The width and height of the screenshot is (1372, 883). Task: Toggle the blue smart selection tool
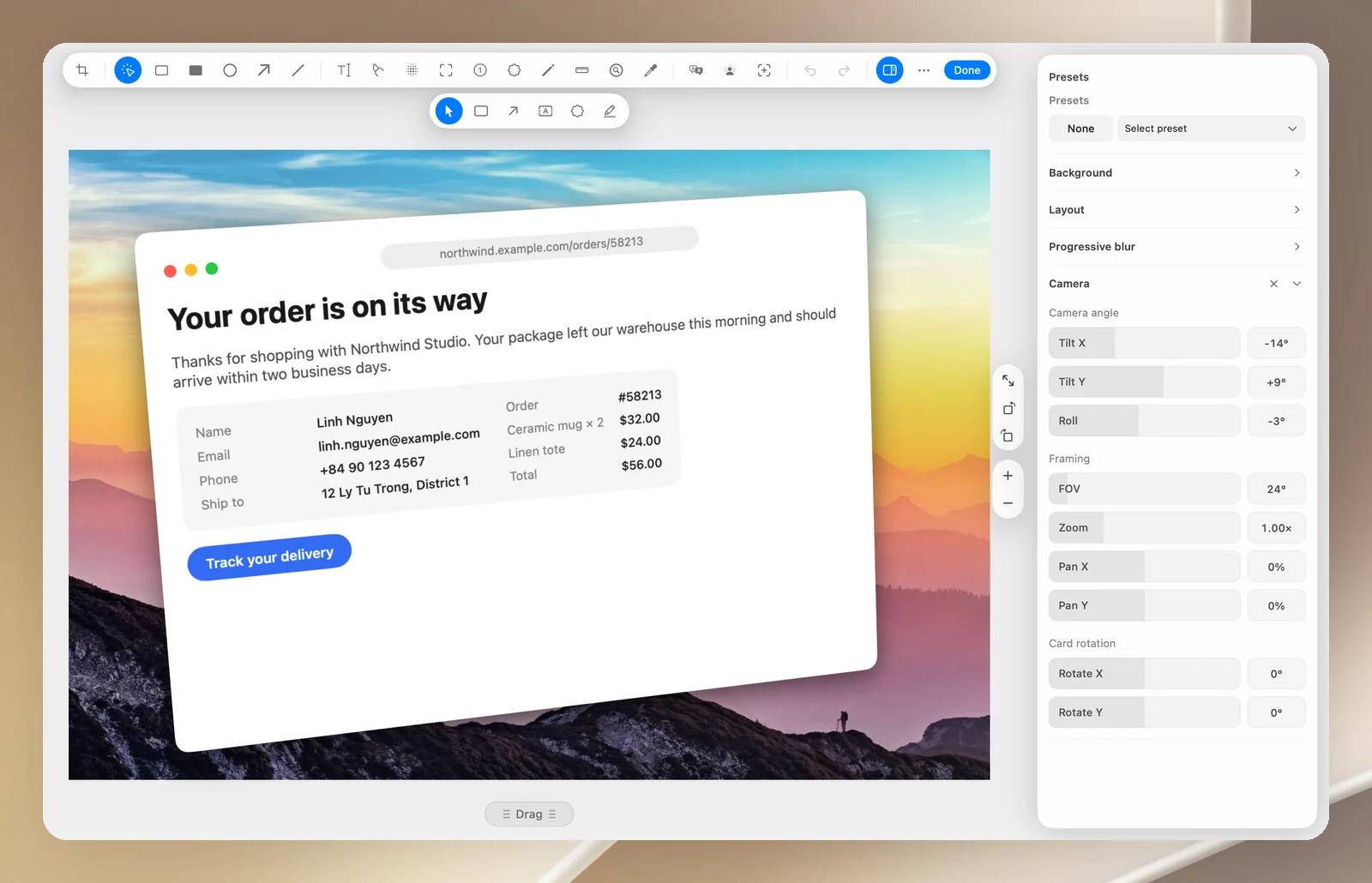pos(128,70)
